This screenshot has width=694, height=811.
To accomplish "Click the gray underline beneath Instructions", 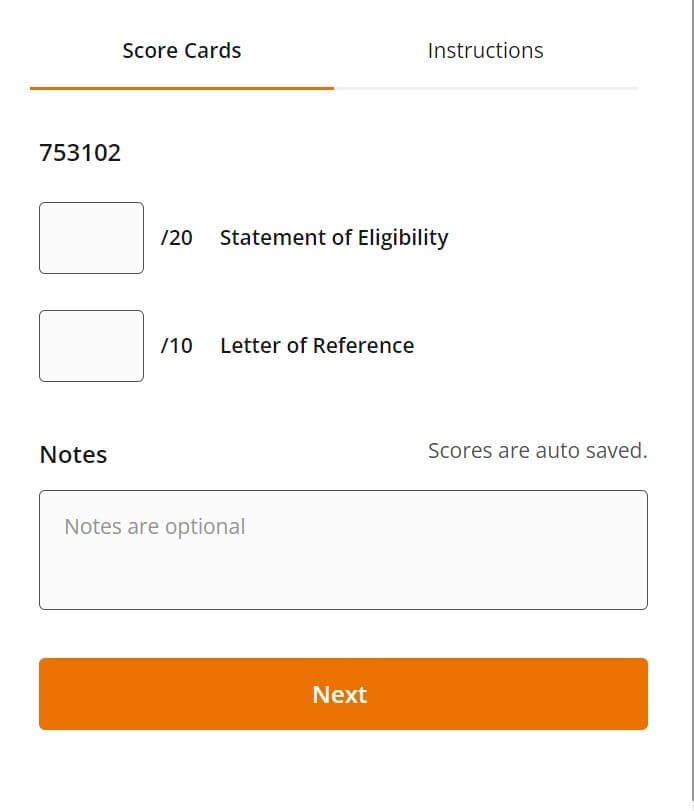I will click(x=486, y=88).
